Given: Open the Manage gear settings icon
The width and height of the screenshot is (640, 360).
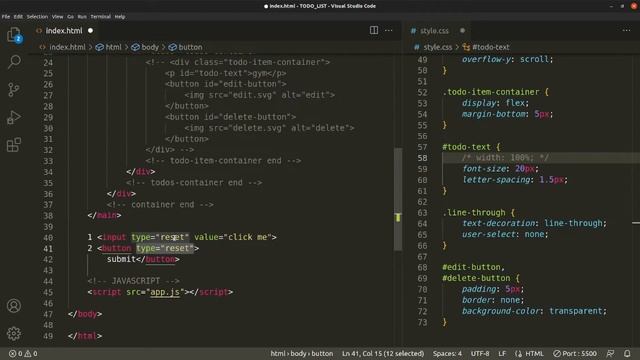Looking at the screenshot, I should click(x=14, y=333).
